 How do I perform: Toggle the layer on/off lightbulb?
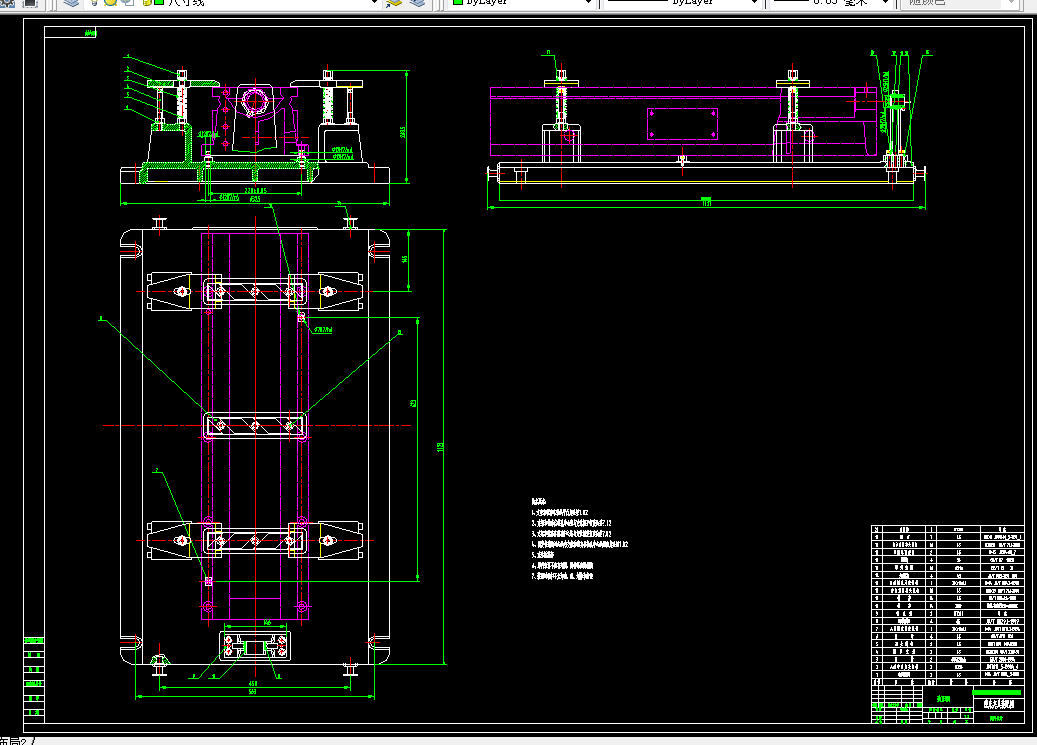[95, 3]
